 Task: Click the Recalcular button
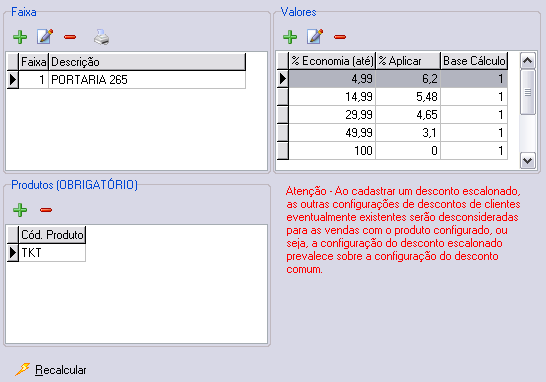tap(51, 370)
